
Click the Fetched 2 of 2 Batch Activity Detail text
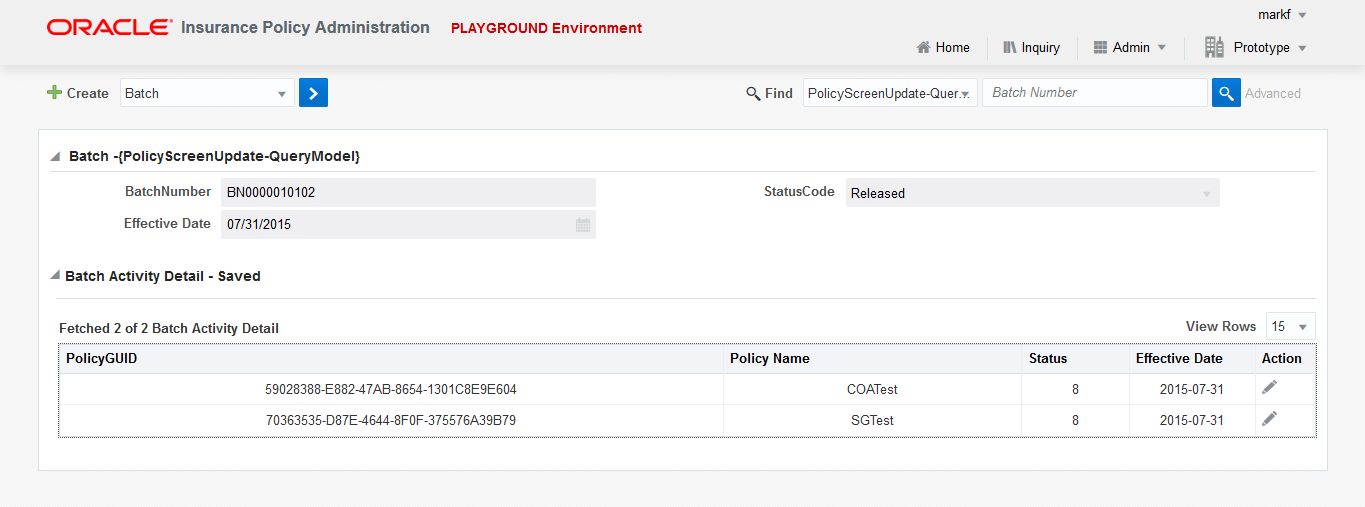(169, 328)
